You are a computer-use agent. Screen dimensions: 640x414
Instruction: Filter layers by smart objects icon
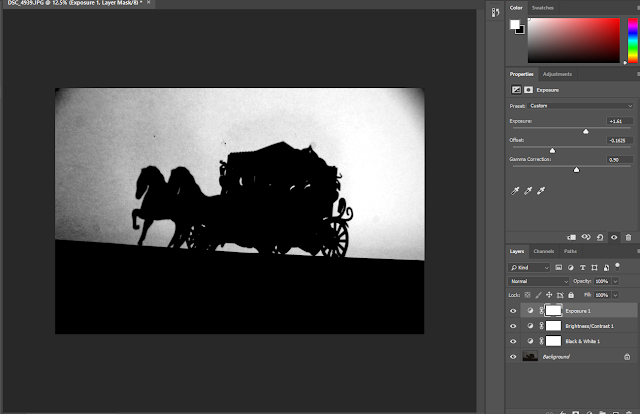[x=606, y=267]
